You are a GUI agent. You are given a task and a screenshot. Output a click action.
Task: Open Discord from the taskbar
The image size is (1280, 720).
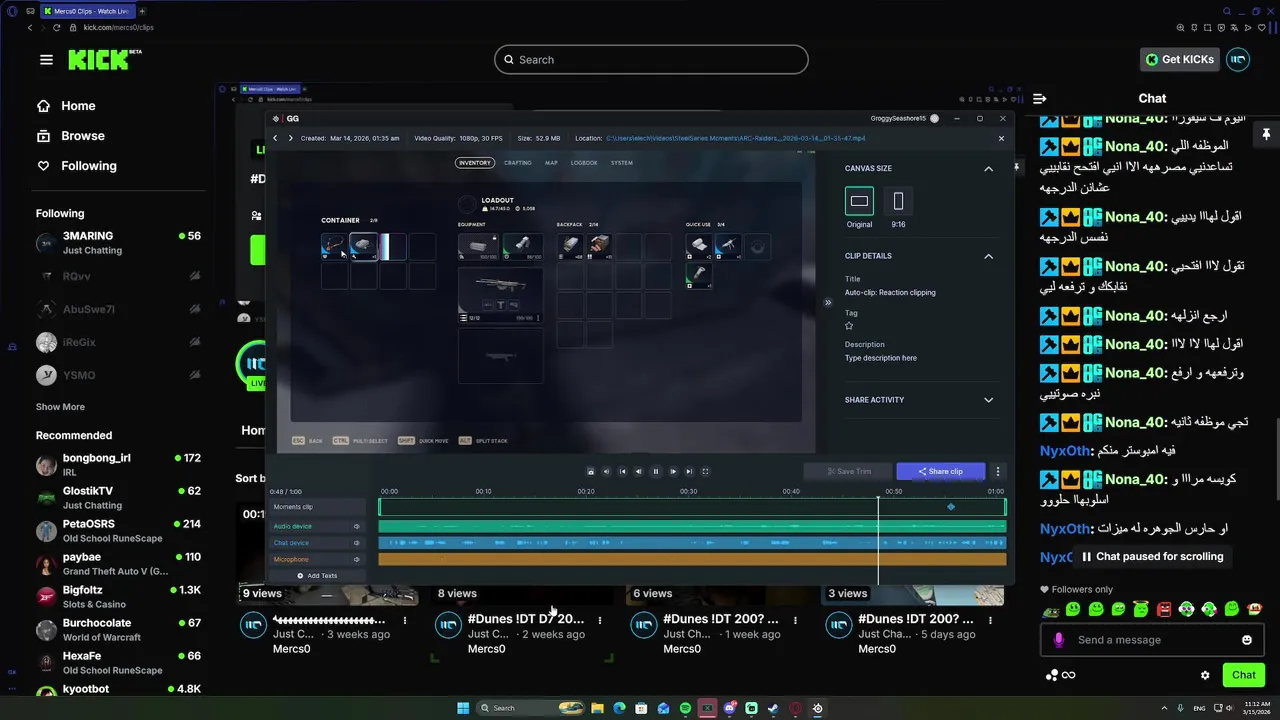click(x=729, y=708)
